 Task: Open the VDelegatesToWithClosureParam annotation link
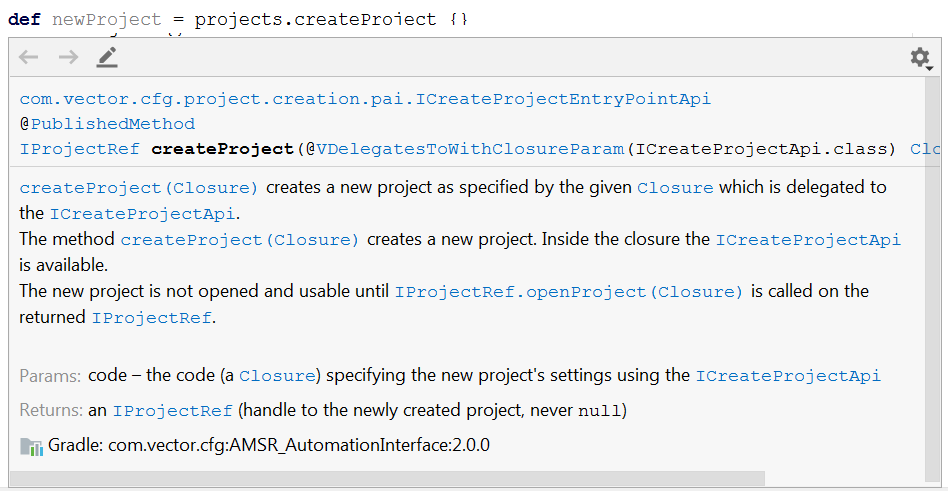pos(470,149)
